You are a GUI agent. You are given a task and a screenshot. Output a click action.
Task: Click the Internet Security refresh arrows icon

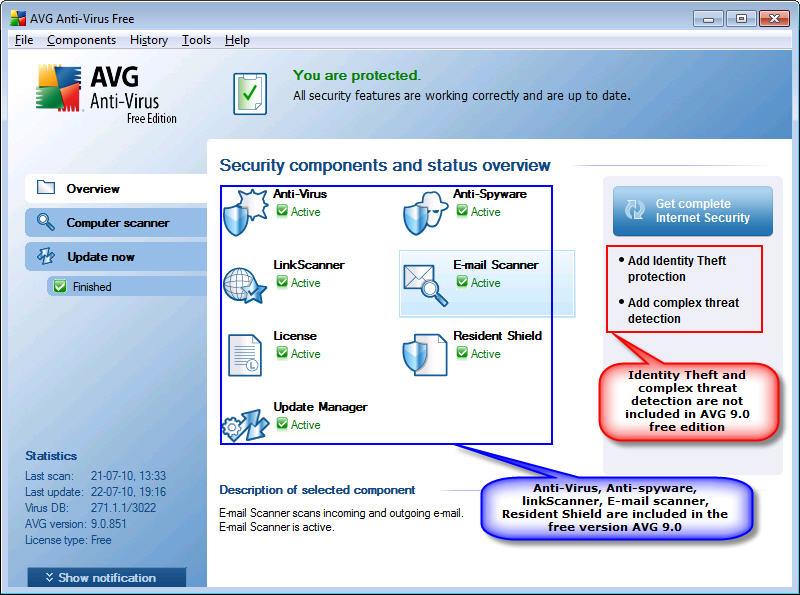tap(635, 210)
